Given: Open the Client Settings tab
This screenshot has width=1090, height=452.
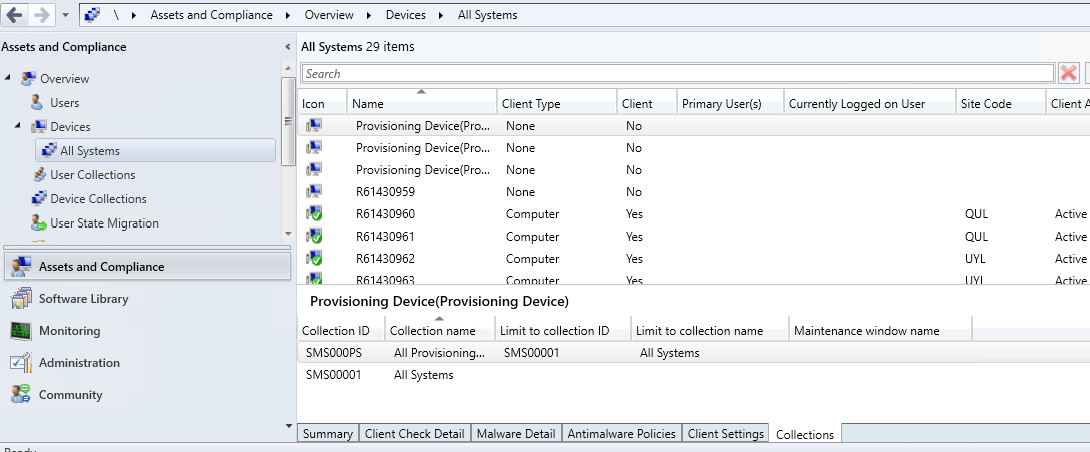Looking at the screenshot, I should 726,433.
